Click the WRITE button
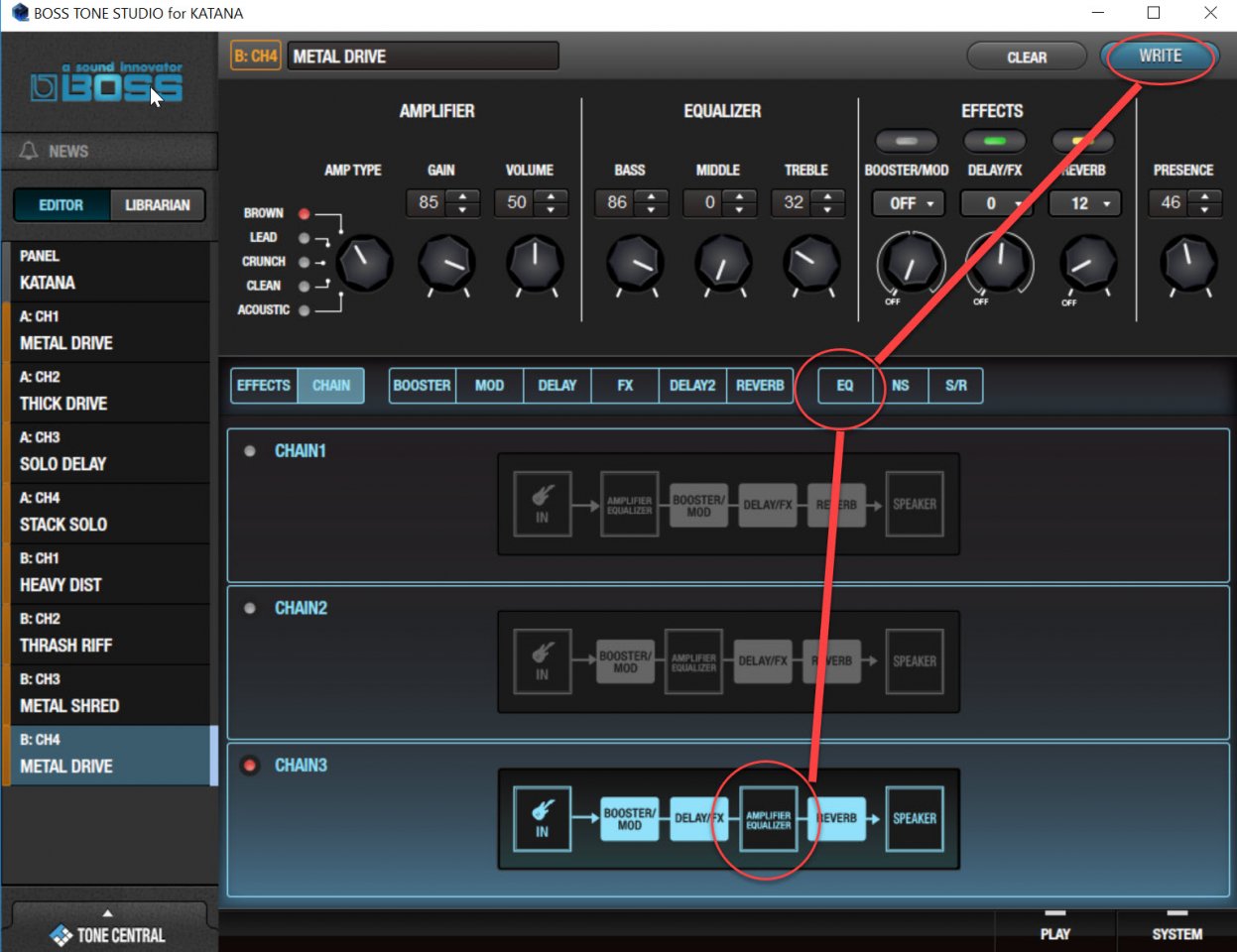The image size is (1237, 952). pyautogui.click(x=1160, y=57)
